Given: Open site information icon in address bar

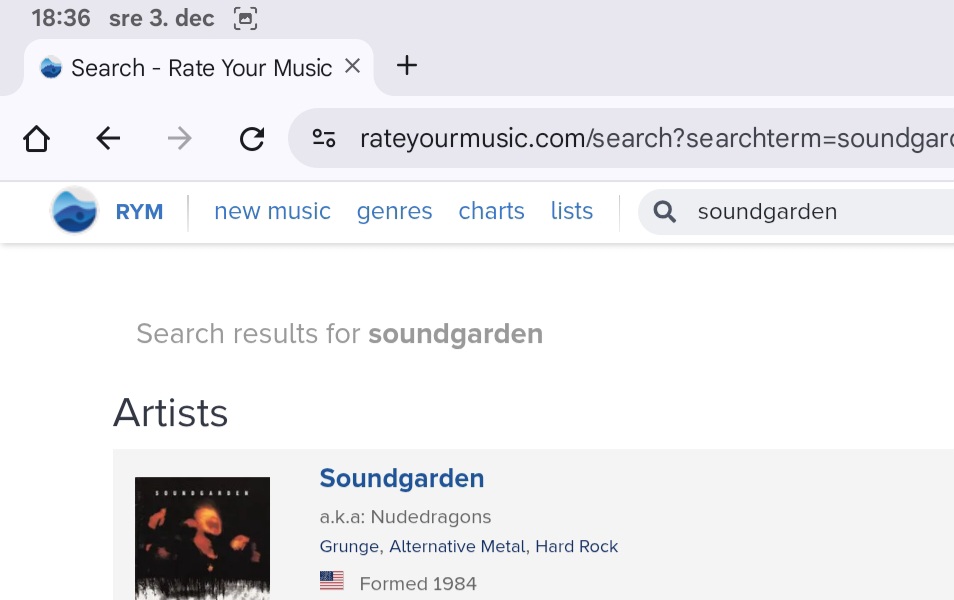Looking at the screenshot, I should 324,138.
